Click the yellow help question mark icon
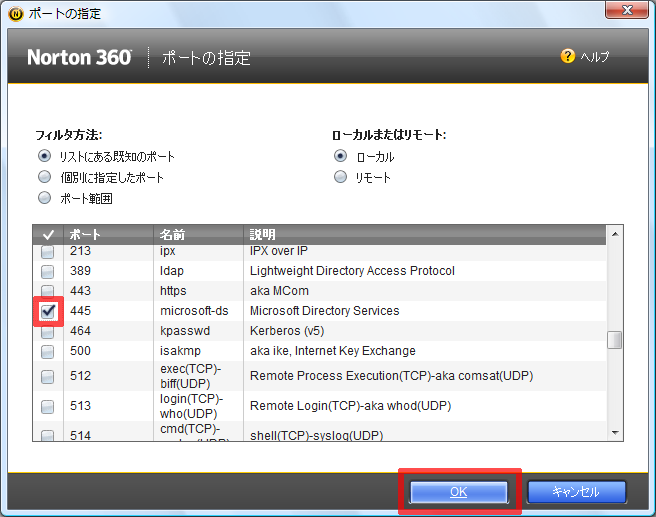The image size is (656, 517). tap(568, 57)
